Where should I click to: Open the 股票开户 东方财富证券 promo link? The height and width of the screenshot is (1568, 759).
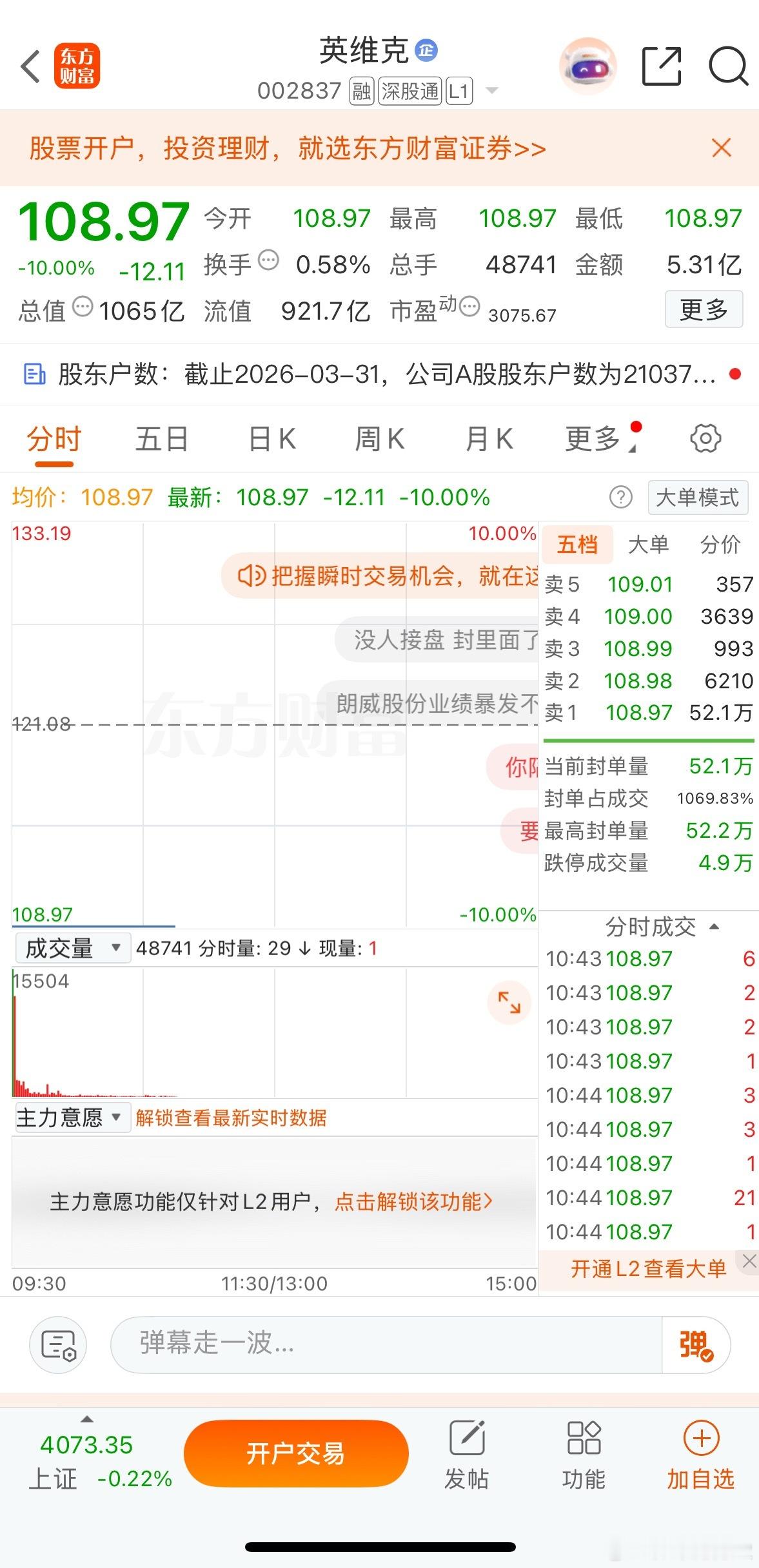(288, 148)
